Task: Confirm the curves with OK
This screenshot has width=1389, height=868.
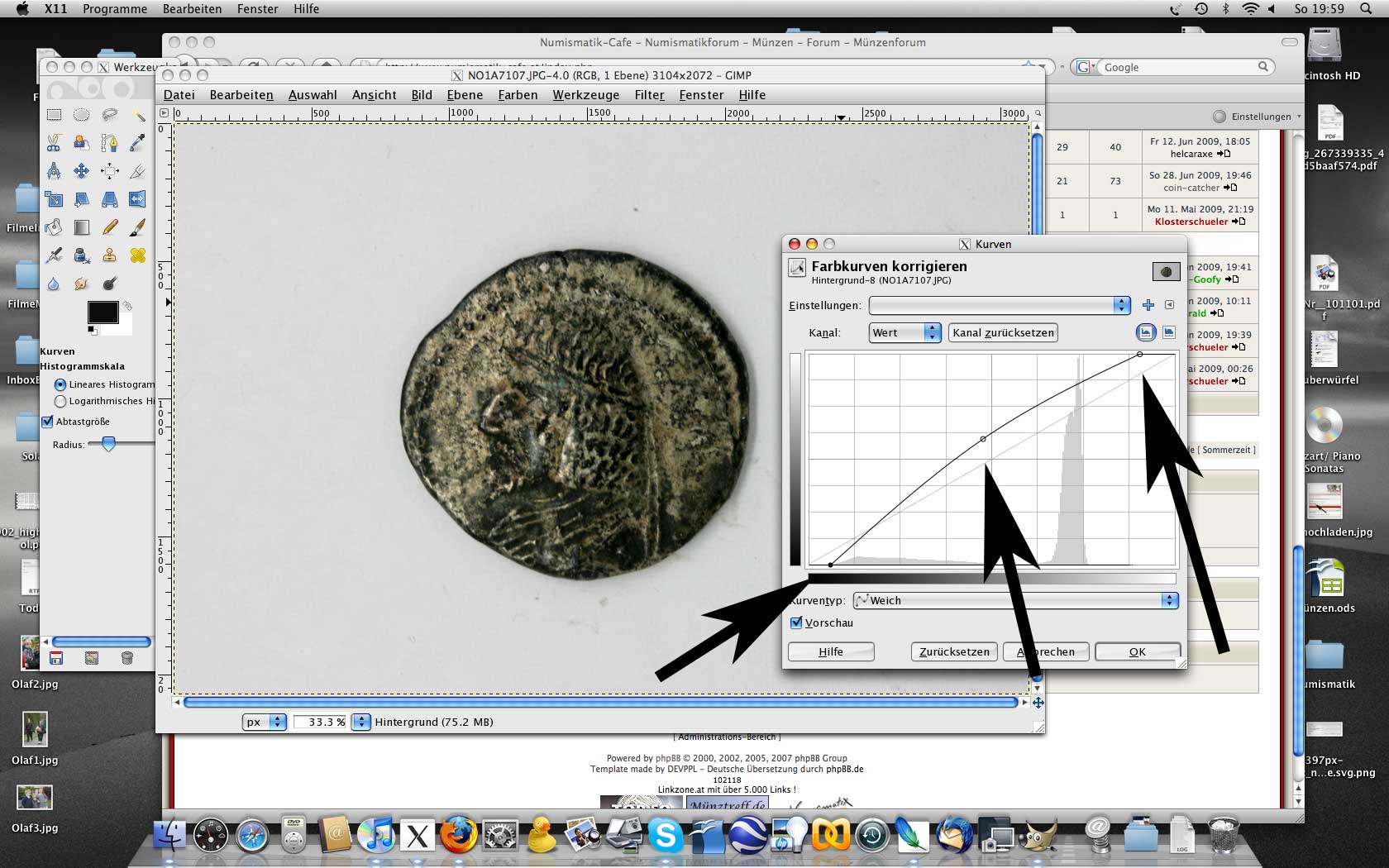Action: pos(1137,651)
